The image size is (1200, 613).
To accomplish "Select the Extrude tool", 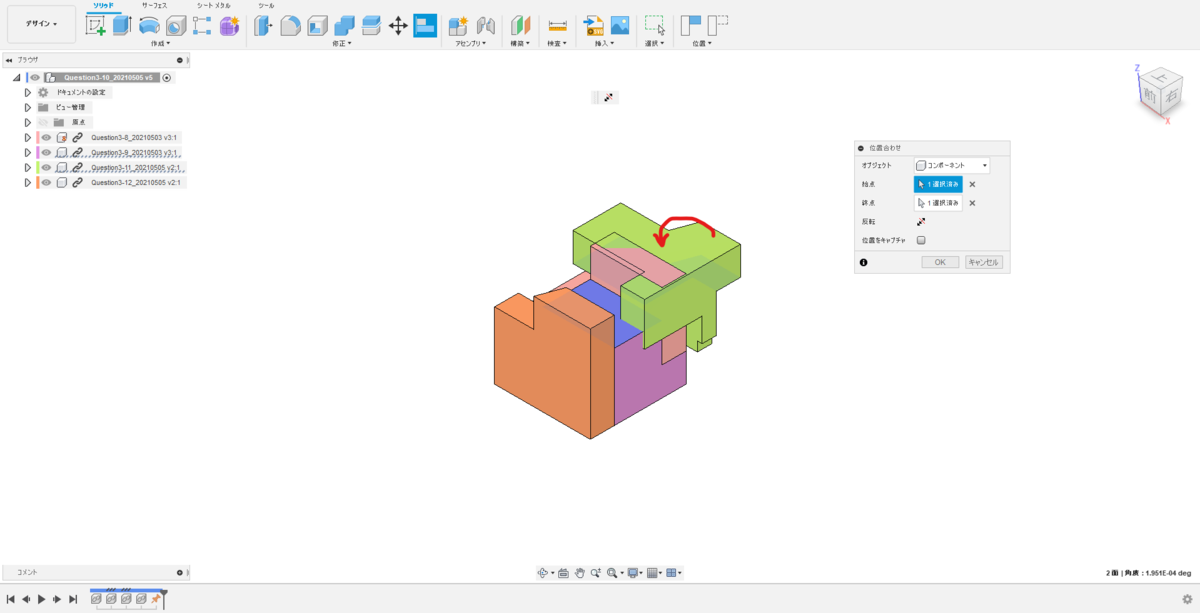I will [122, 26].
